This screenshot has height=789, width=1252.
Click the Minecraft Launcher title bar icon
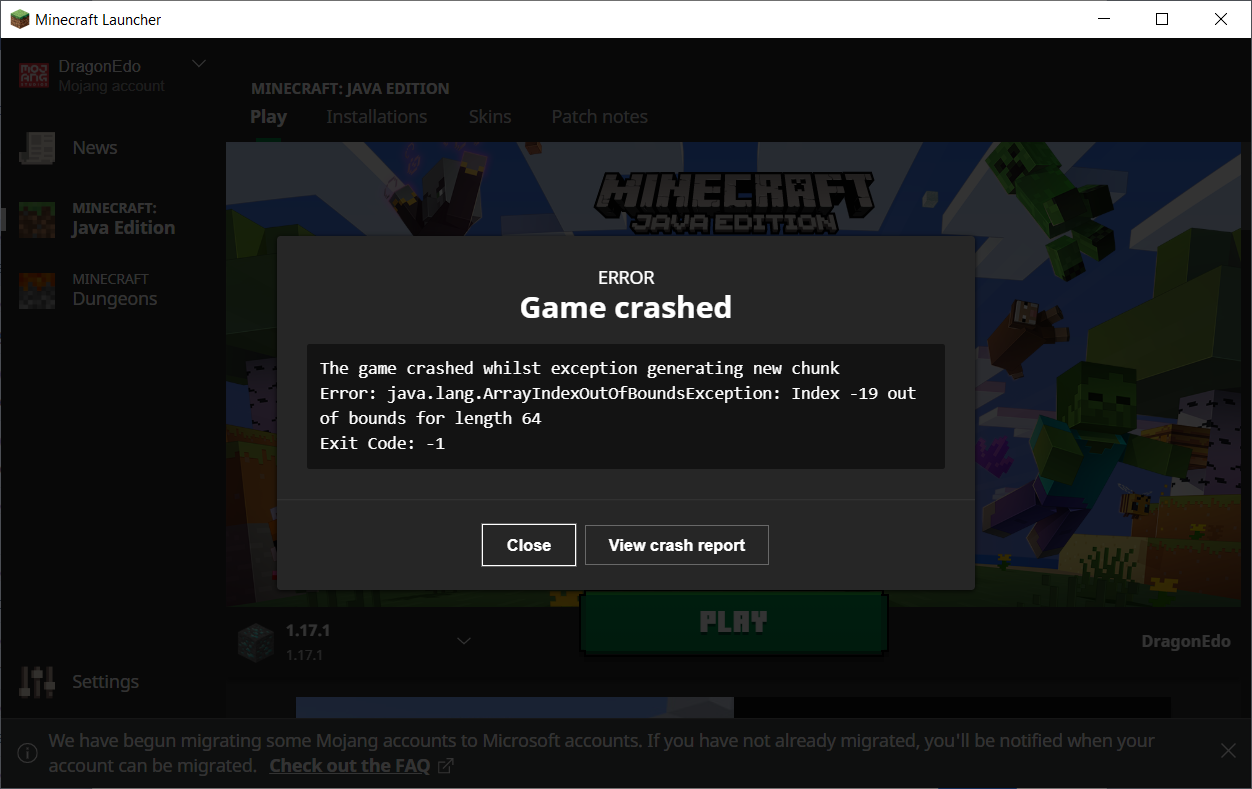click(x=19, y=19)
